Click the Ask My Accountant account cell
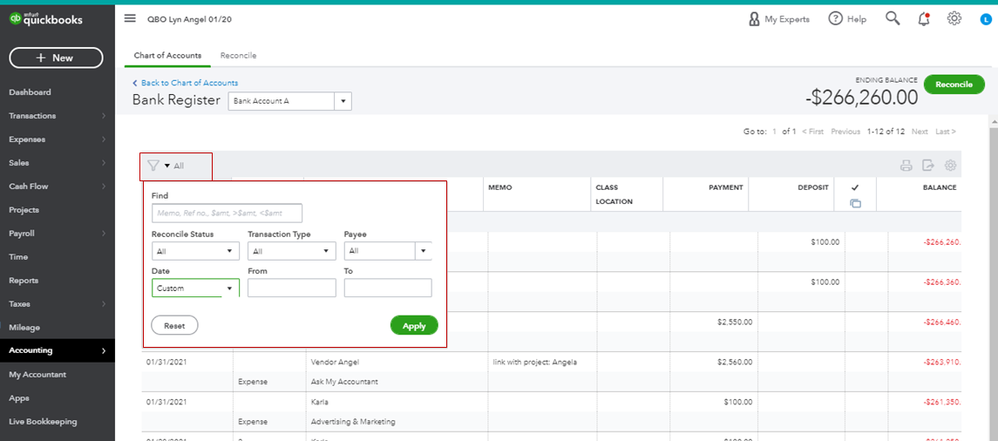998x441 pixels. coord(344,382)
